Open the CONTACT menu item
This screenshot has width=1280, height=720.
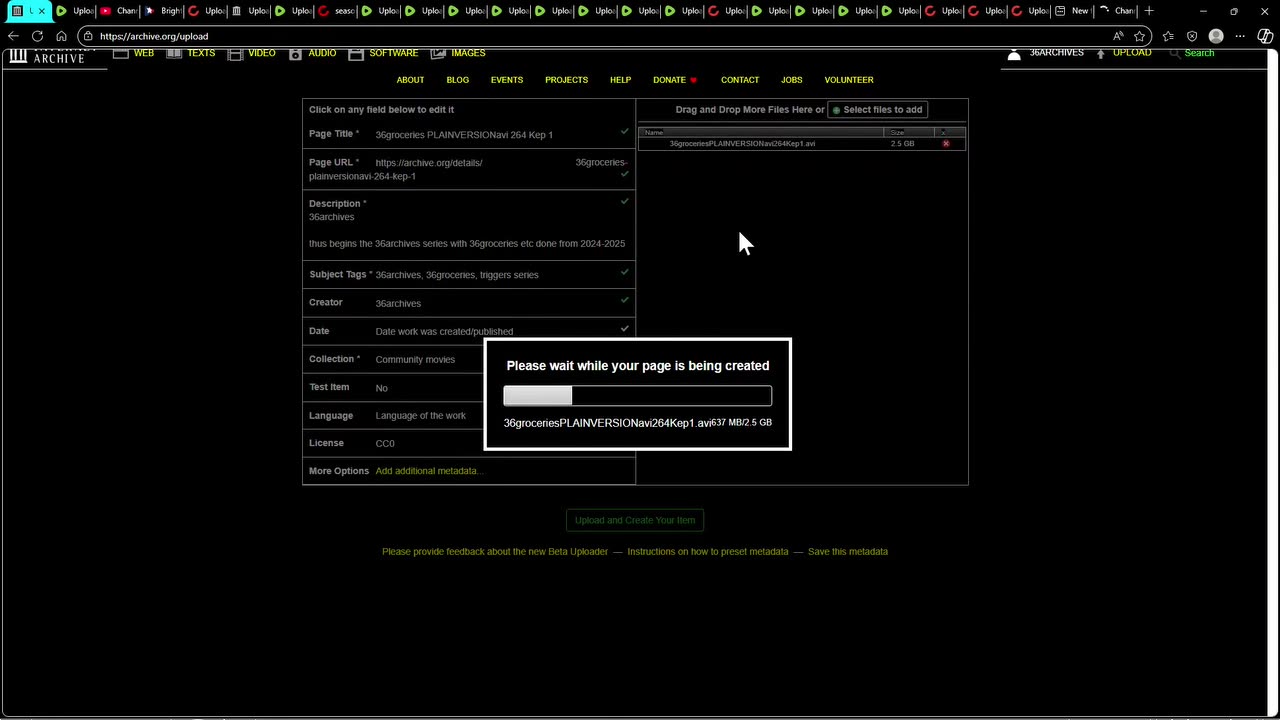click(740, 80)
